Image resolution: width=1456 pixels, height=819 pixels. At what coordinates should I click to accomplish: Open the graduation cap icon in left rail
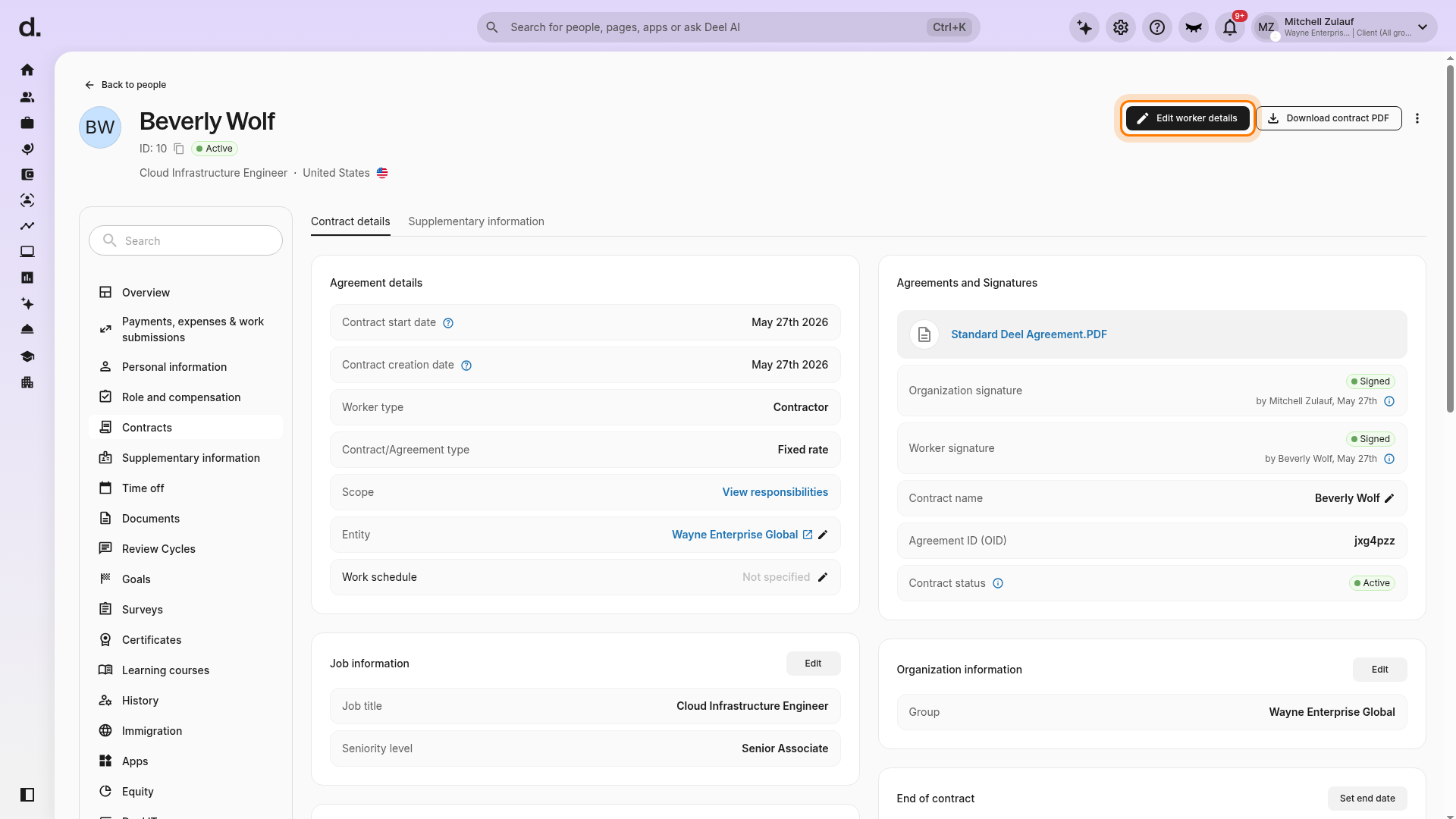click(27, 356)
